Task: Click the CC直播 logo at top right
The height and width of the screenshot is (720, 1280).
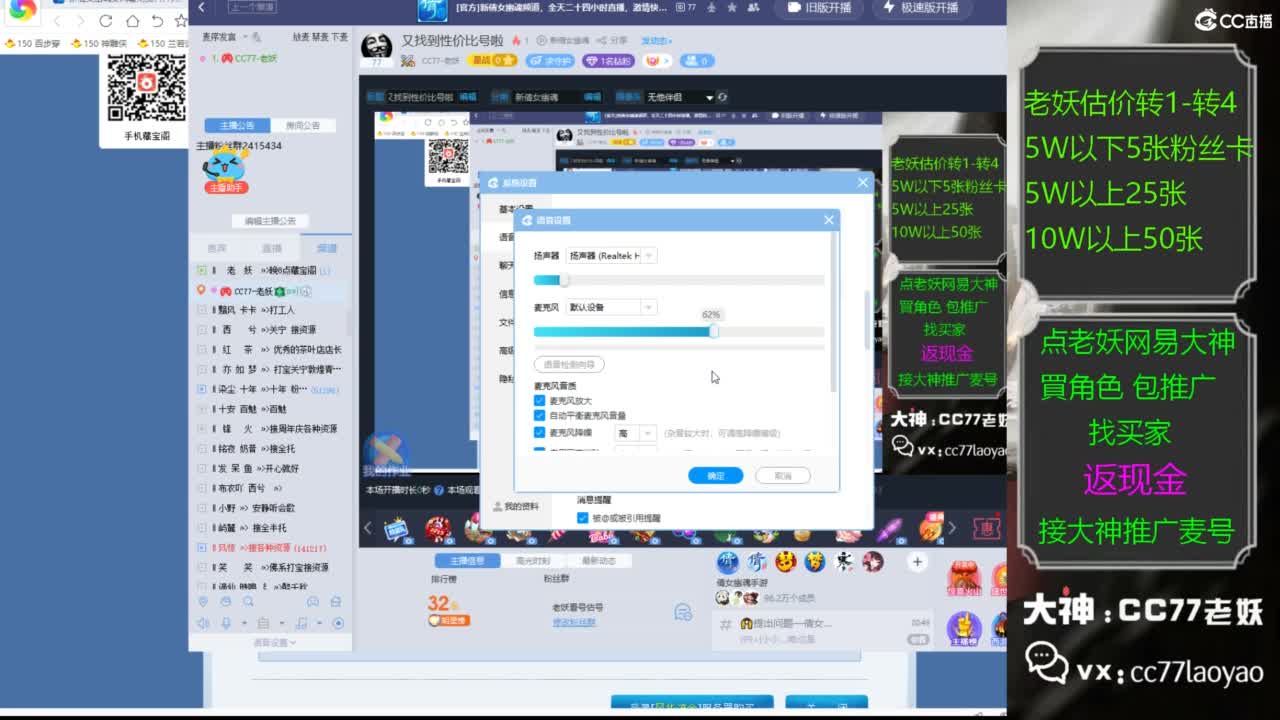Action: [1231, 18]
